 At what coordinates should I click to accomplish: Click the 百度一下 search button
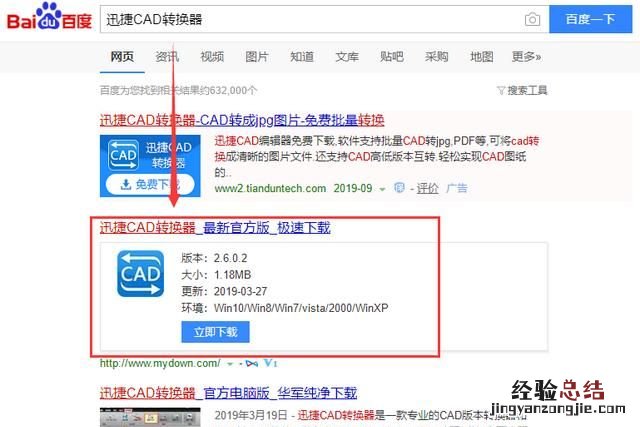tap(590, 19)
